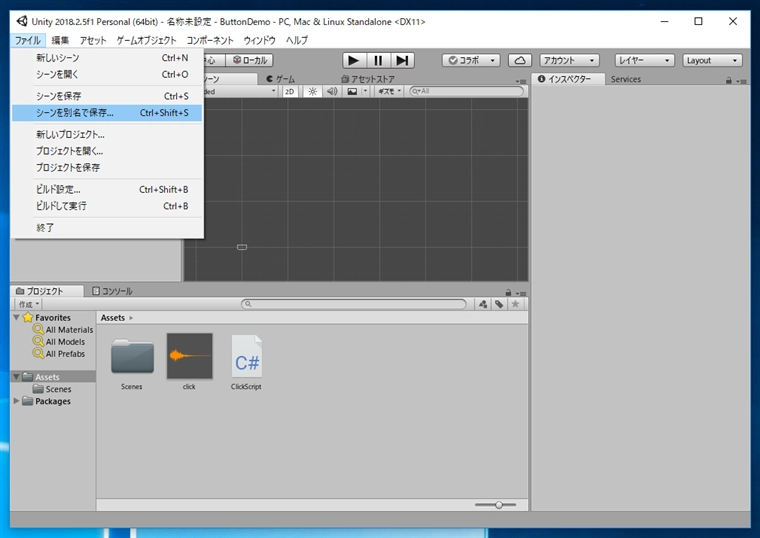This screenshot has height=538, width=760.
Task: Click search by type icon
Action: coord(483,304)
